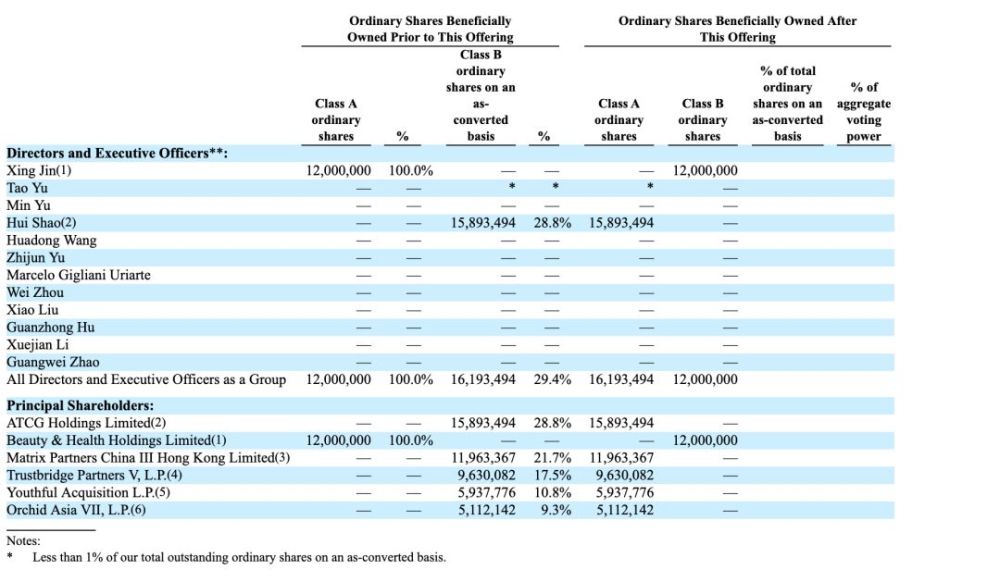Image resolution: width=1000 pixels, height=582 pixels.
Task: Select Xing Jin's 100.0% Class A percentage
Action: (x=411, y=171)
